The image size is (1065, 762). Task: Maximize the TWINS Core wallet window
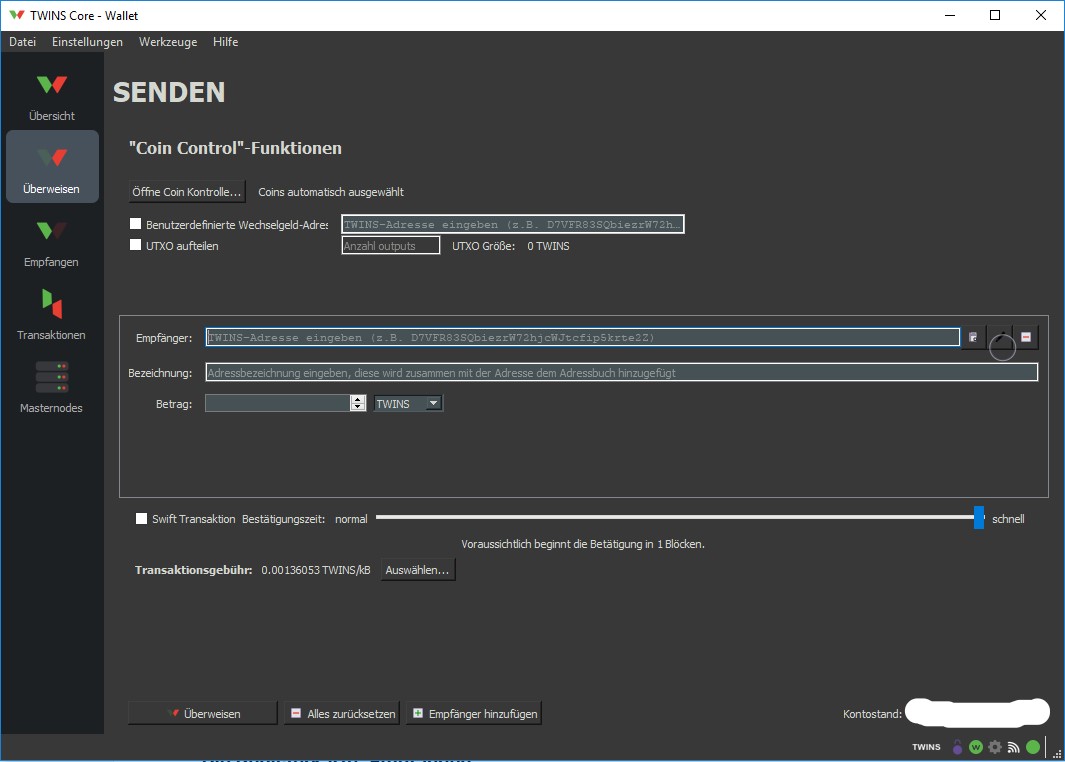coord(995,15)
